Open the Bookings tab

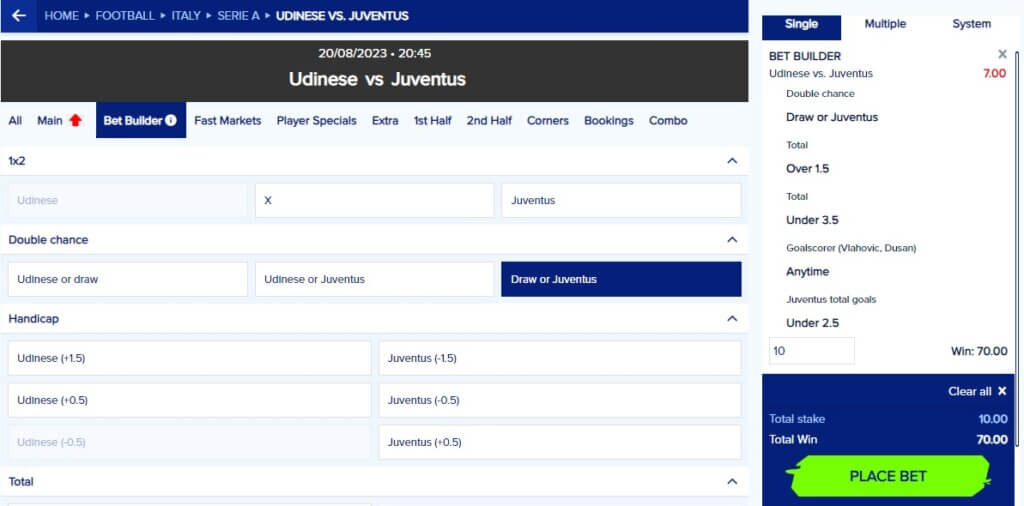[609, 120]
